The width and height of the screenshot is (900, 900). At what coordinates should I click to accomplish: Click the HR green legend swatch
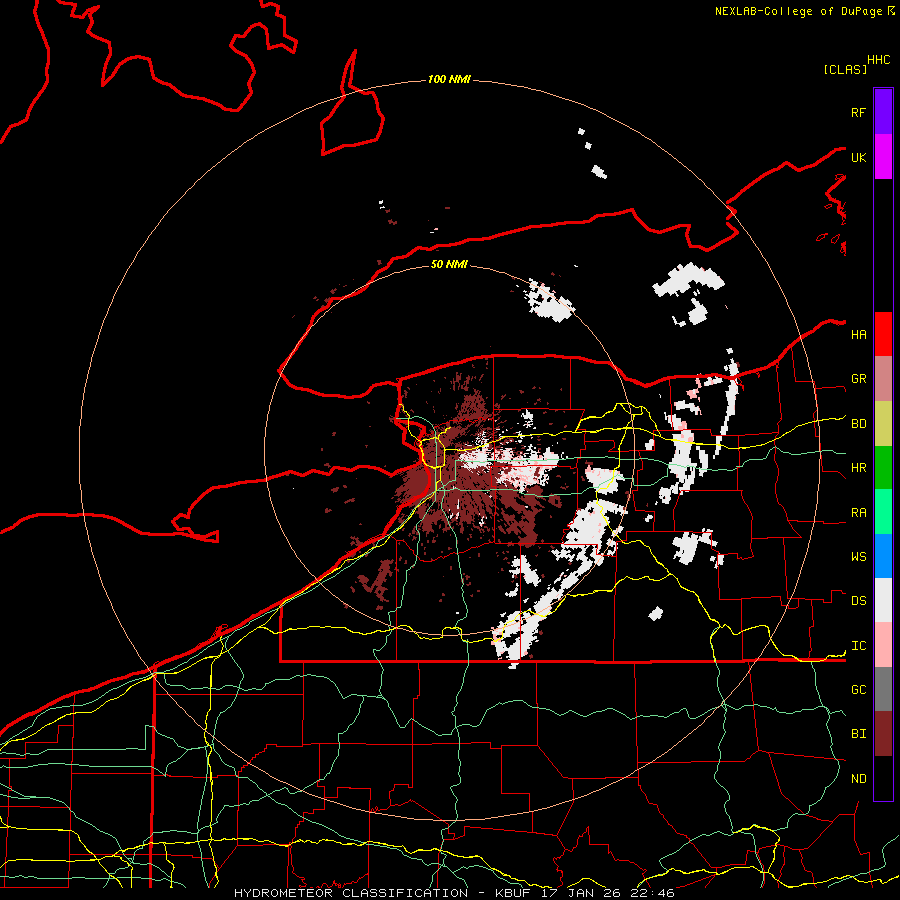pos(883,468)
